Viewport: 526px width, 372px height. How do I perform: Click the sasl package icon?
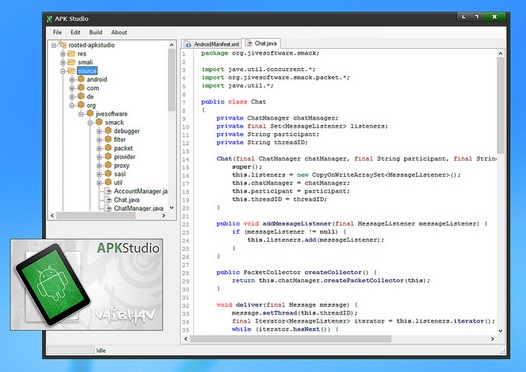tap(108, 173)
